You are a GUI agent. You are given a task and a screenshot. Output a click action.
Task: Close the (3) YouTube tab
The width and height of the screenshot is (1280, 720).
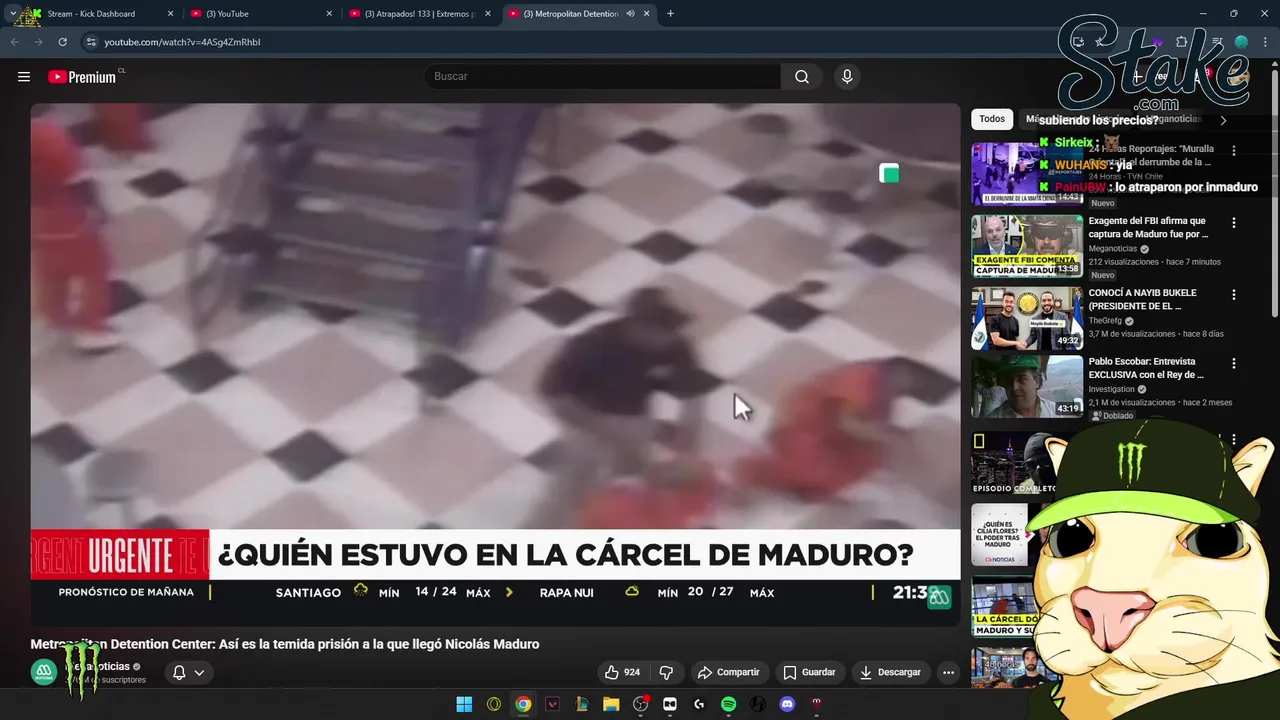click(329, 14)
